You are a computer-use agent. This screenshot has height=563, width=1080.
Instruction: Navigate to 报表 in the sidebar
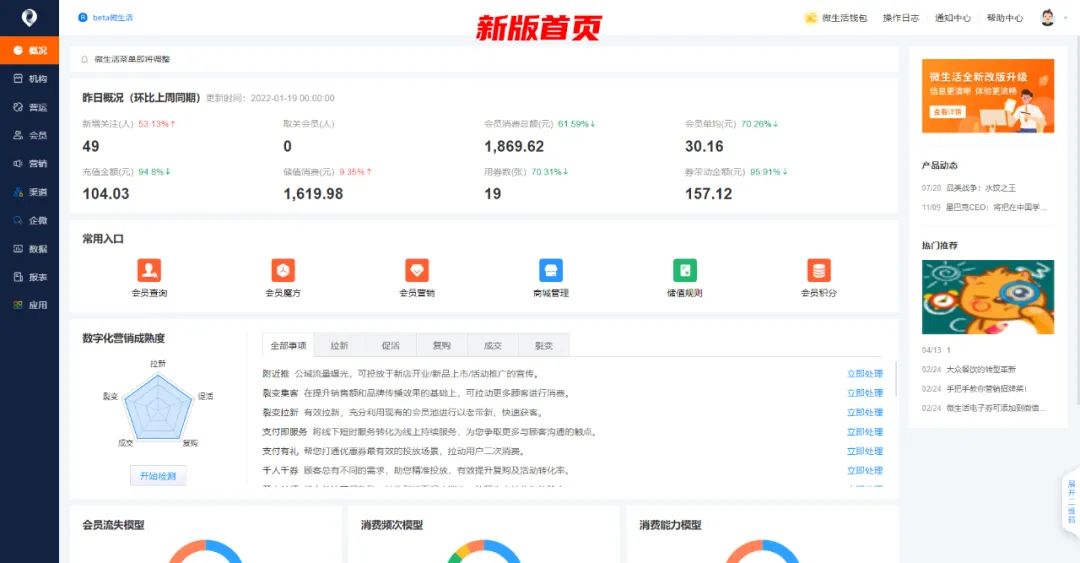[30, 277]
